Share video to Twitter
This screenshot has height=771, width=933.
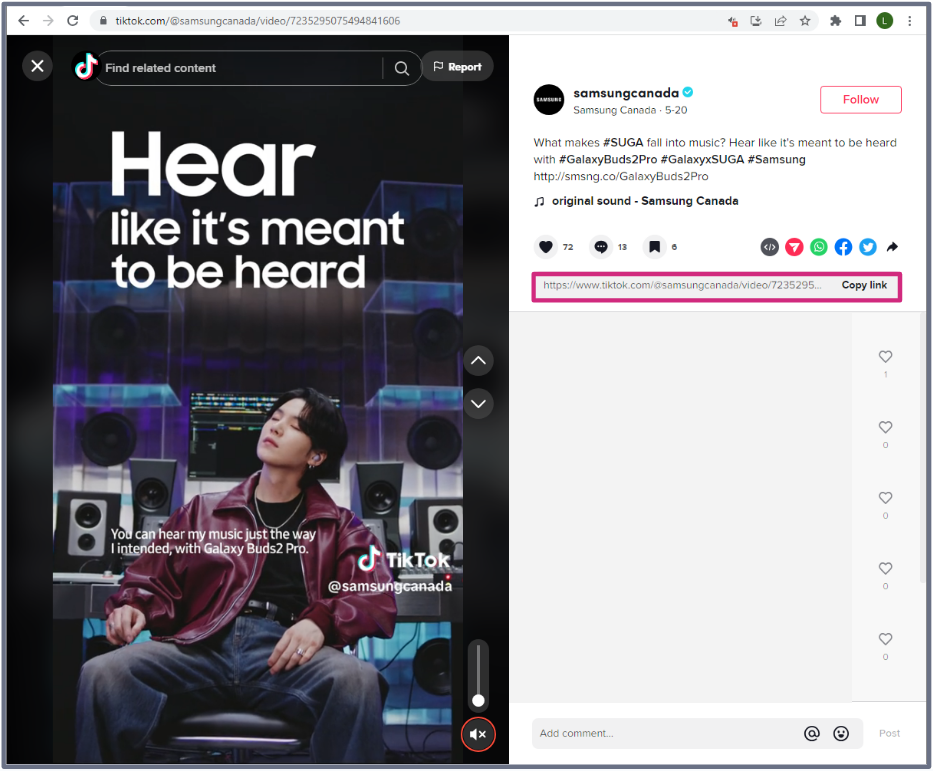867,247
